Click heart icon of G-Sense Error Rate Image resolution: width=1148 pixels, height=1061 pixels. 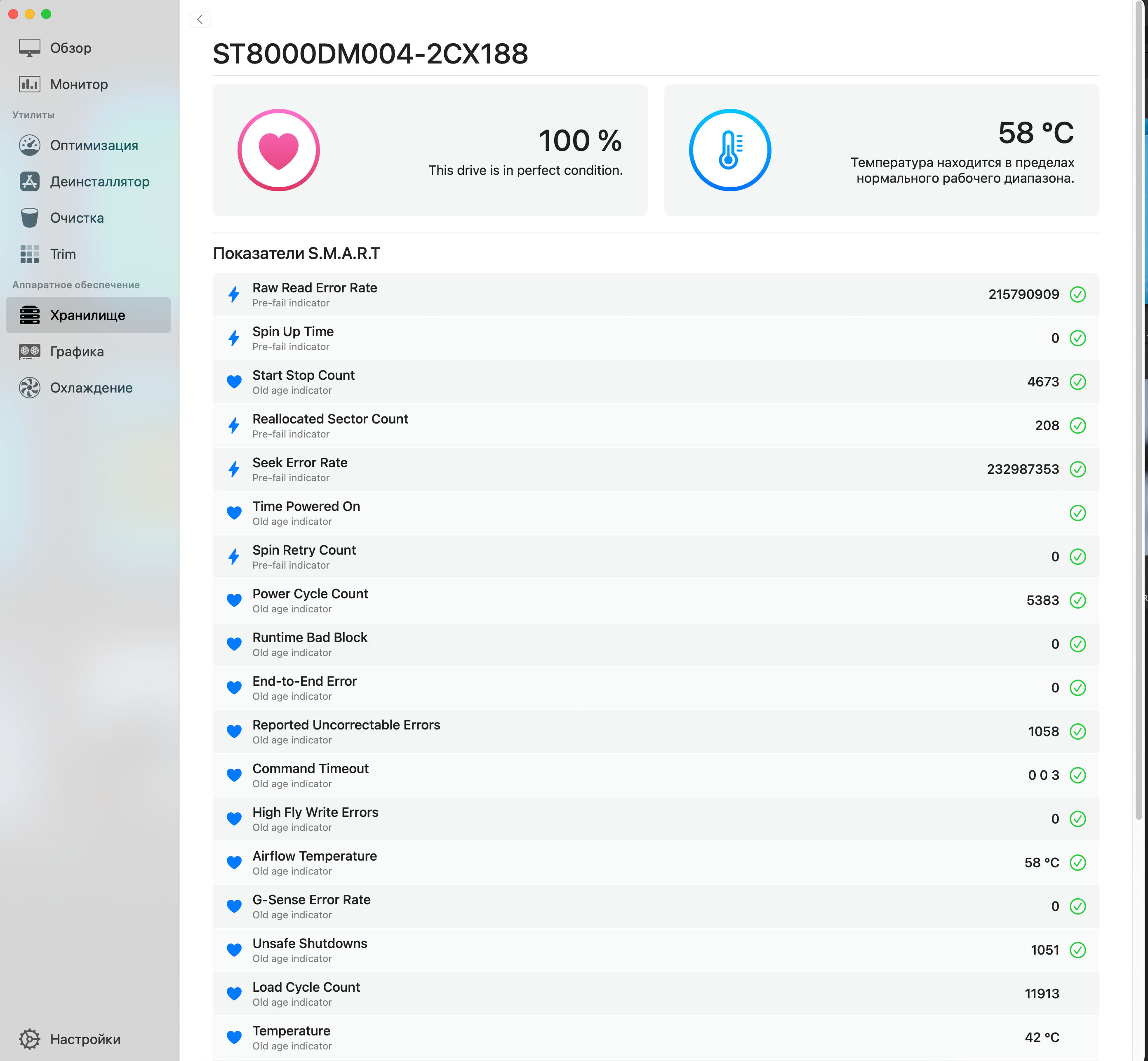(x=234, y=906)
